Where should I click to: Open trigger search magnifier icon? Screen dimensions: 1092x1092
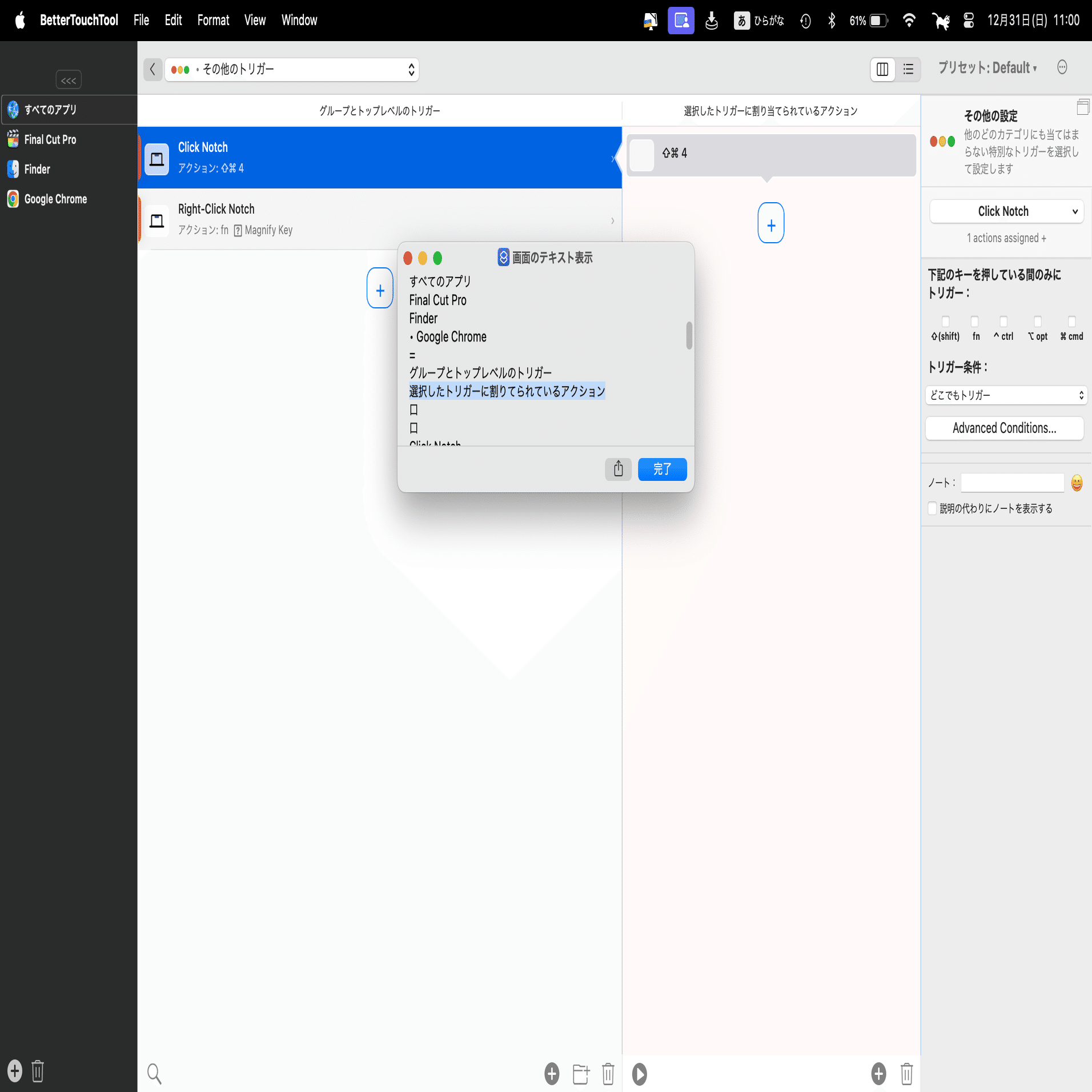154,1074
